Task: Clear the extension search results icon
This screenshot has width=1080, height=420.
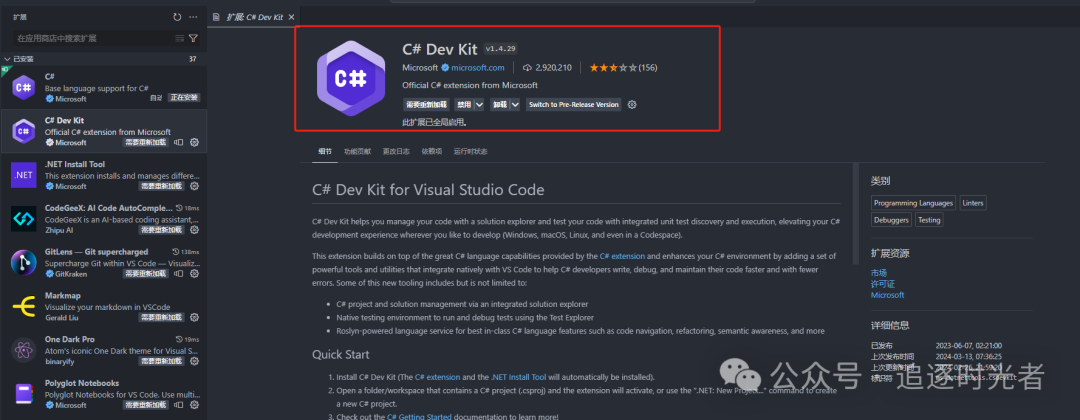Action: [180, 39]
